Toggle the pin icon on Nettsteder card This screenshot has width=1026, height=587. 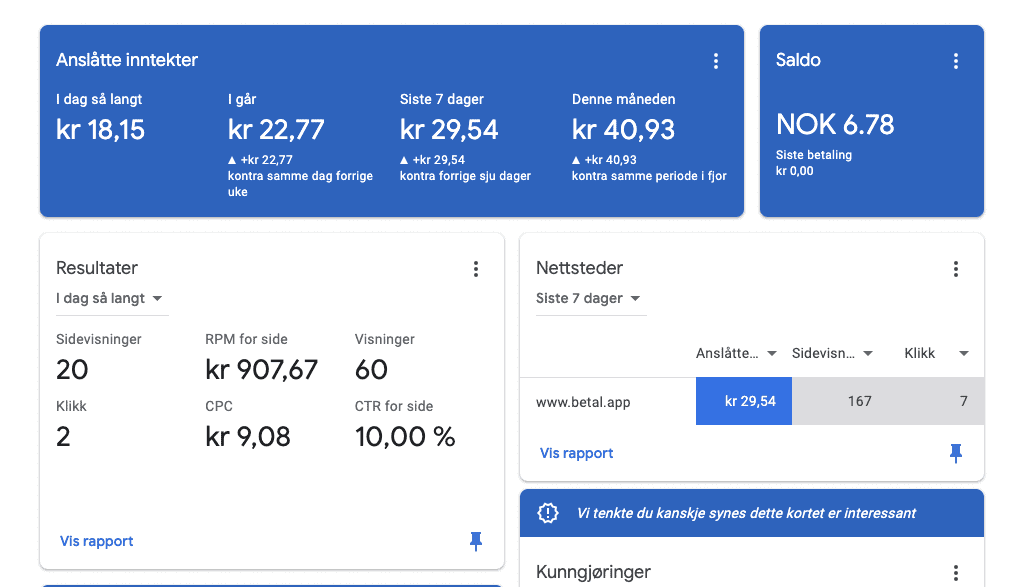click(x=956, y=453)
